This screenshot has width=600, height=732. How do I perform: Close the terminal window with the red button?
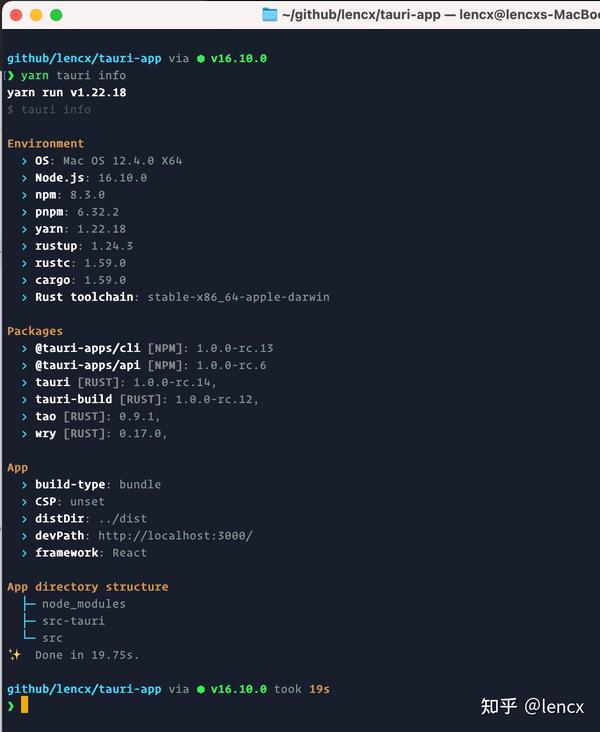click(x=16, y=15)
